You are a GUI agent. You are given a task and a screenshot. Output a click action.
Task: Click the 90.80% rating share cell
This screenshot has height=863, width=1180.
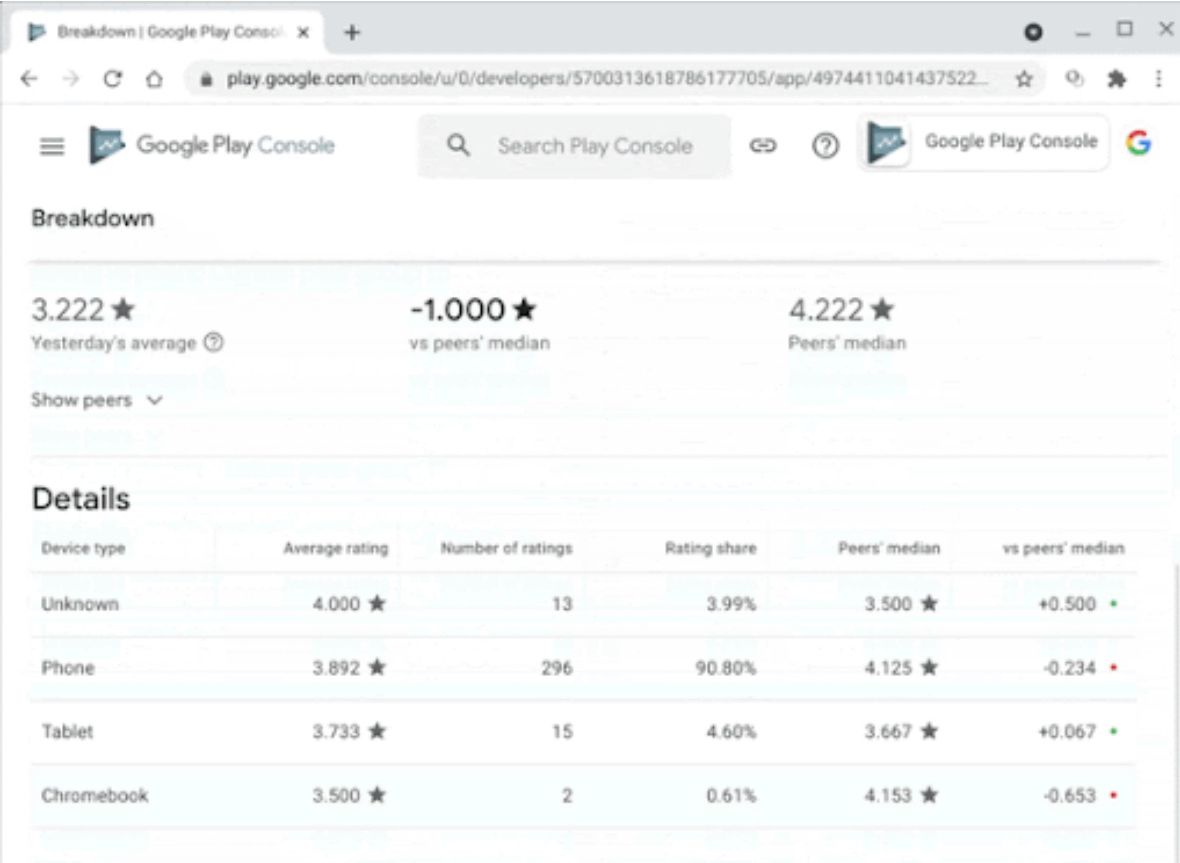(x=725, y=667)
